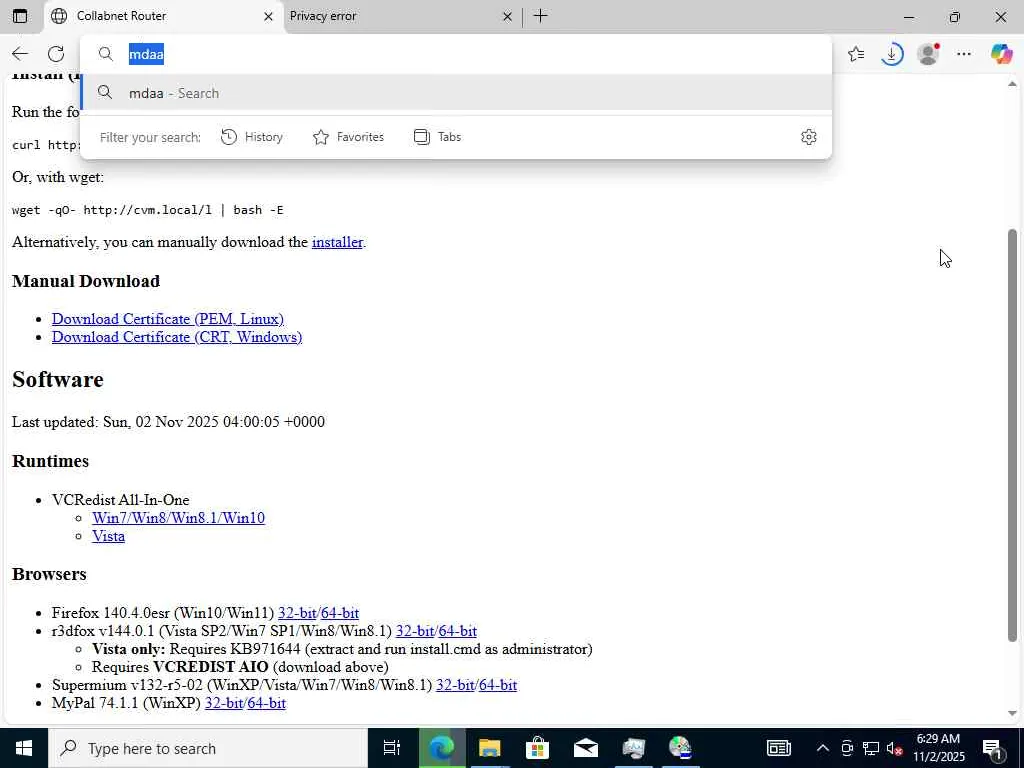Switch to the Privacy error tab

(402, 16)
